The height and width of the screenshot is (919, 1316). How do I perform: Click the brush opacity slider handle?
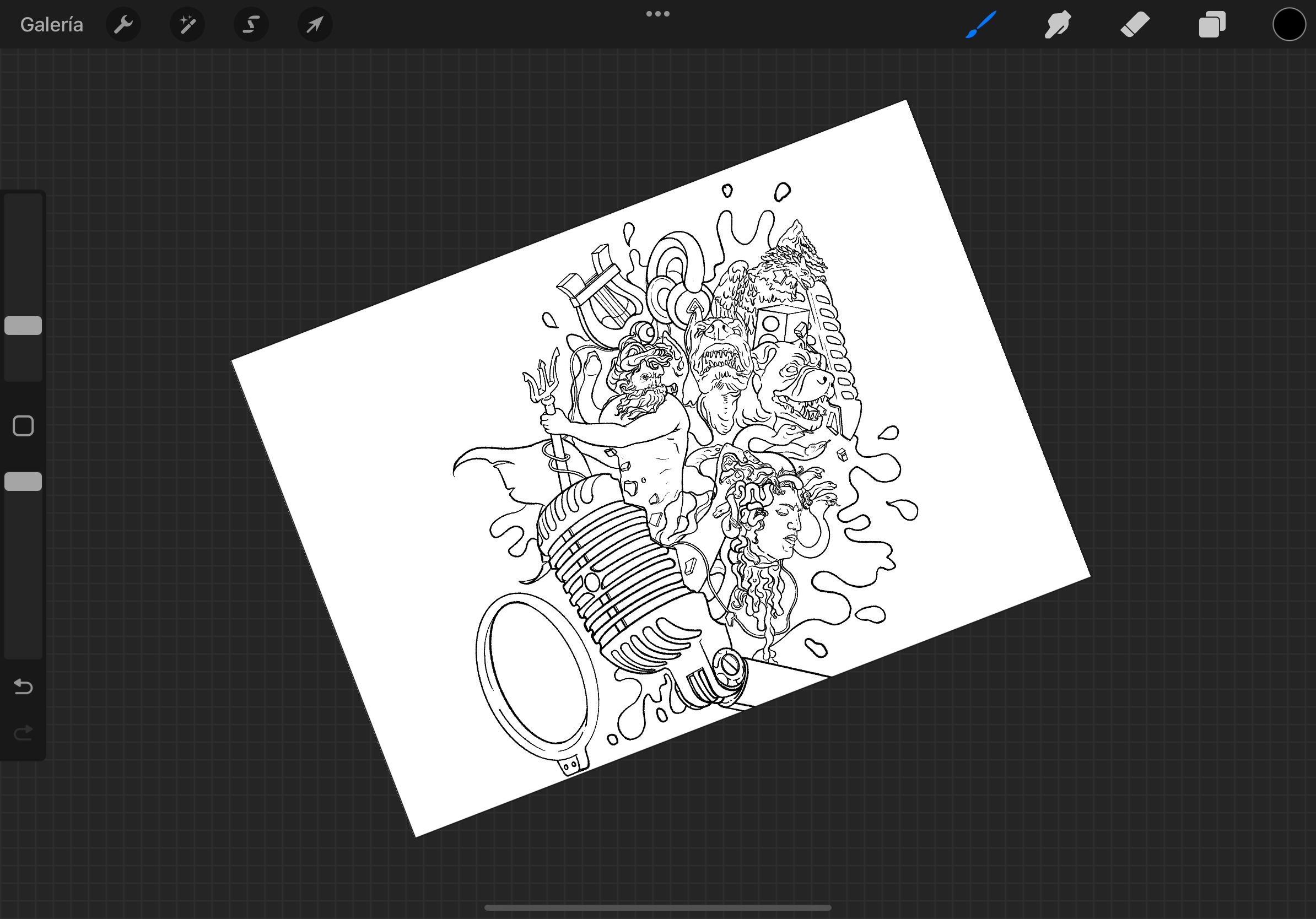coord(23,482)
